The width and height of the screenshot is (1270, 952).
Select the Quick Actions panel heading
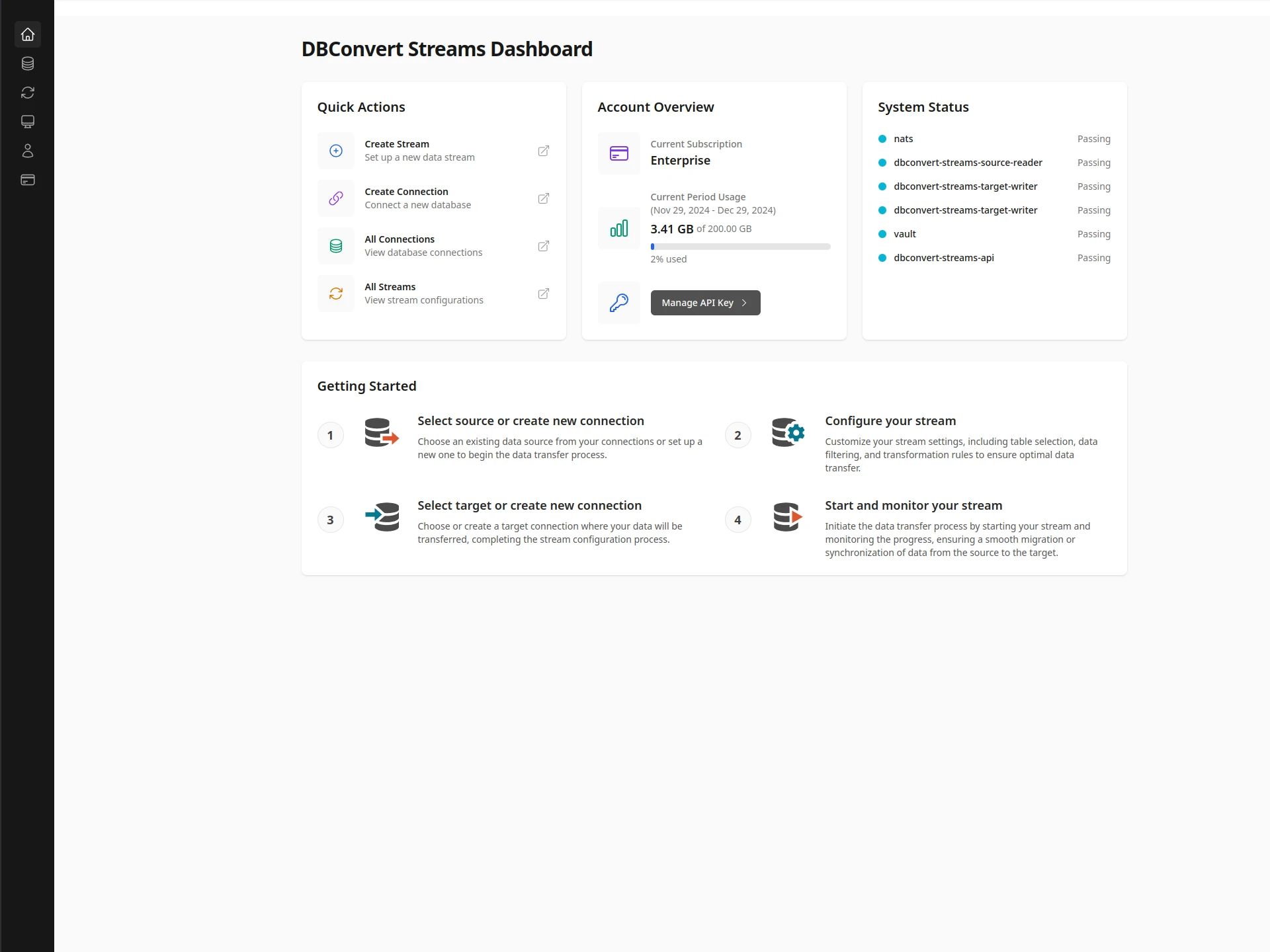[361, 106]
